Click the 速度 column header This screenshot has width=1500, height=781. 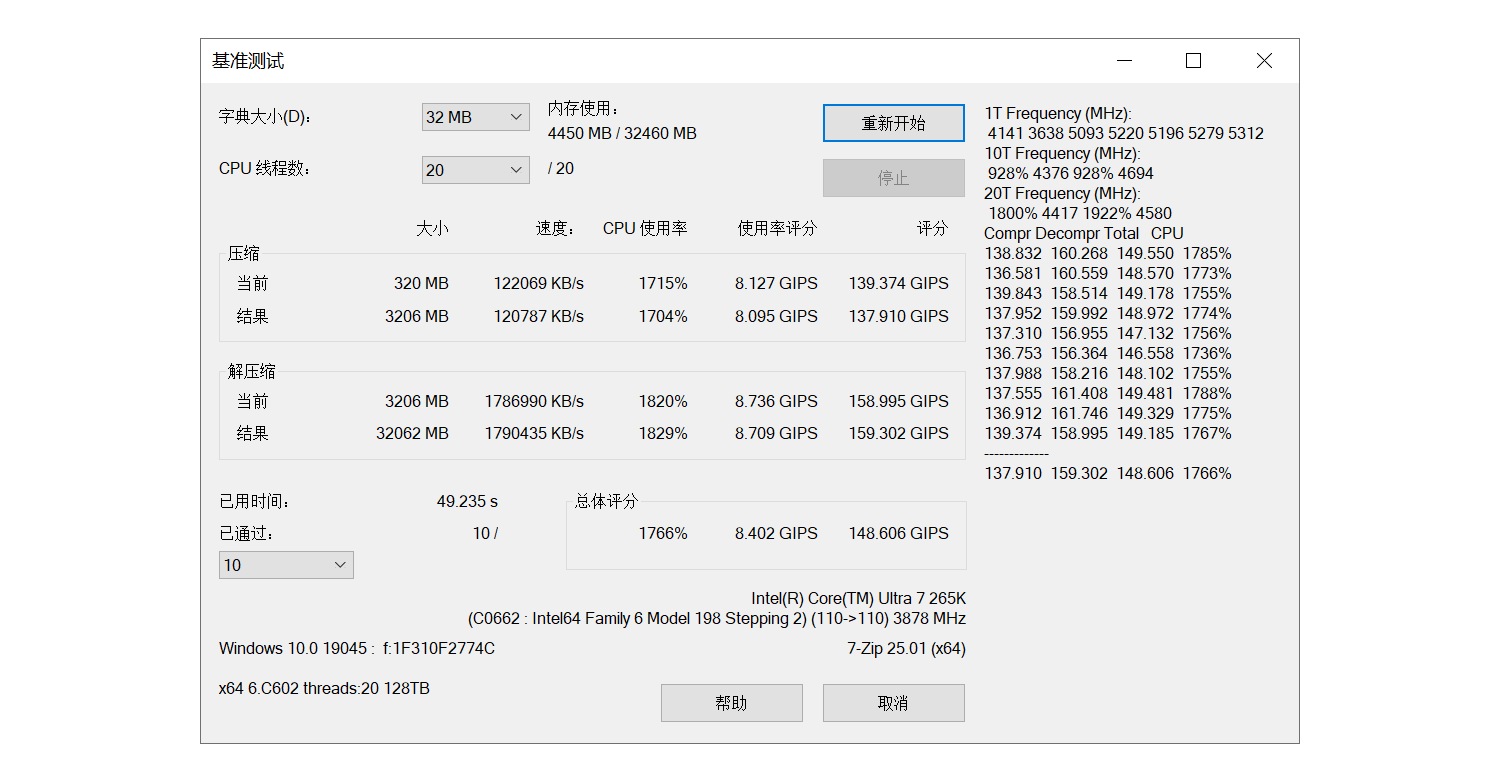555,228
